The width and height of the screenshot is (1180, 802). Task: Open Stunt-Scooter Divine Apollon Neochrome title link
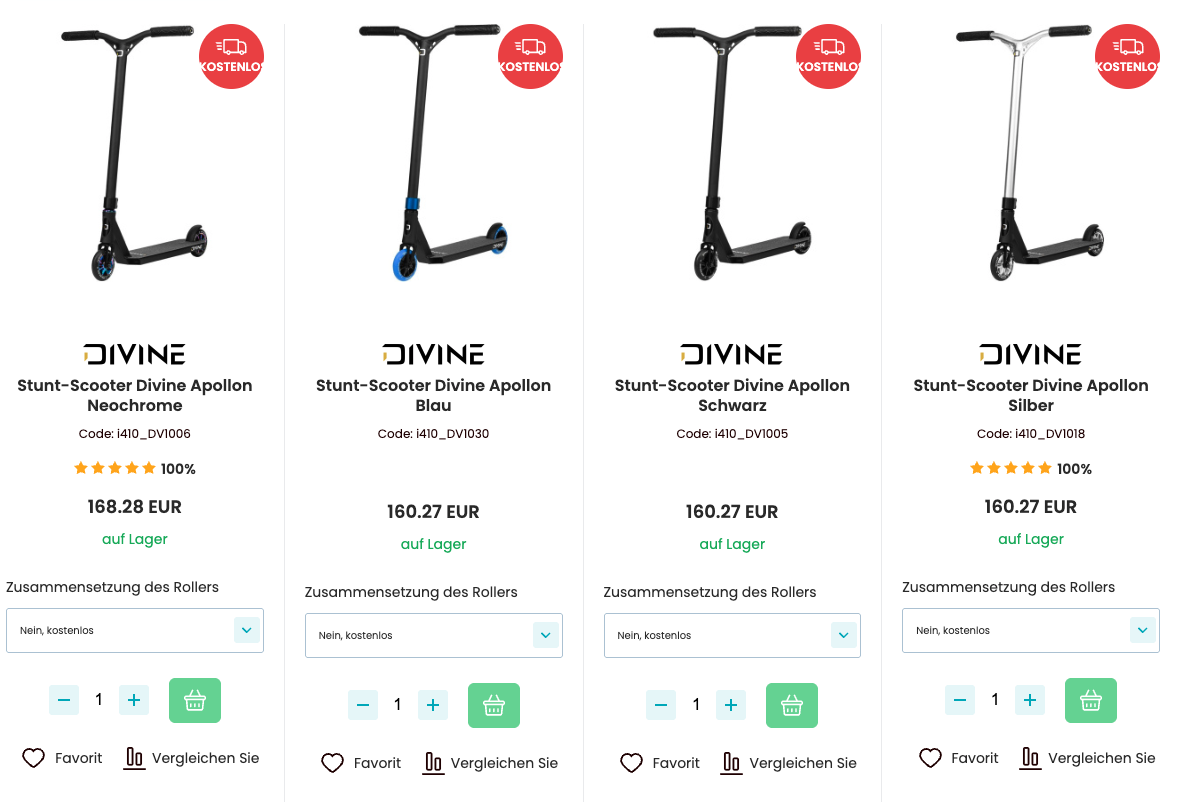click(135, 396)
